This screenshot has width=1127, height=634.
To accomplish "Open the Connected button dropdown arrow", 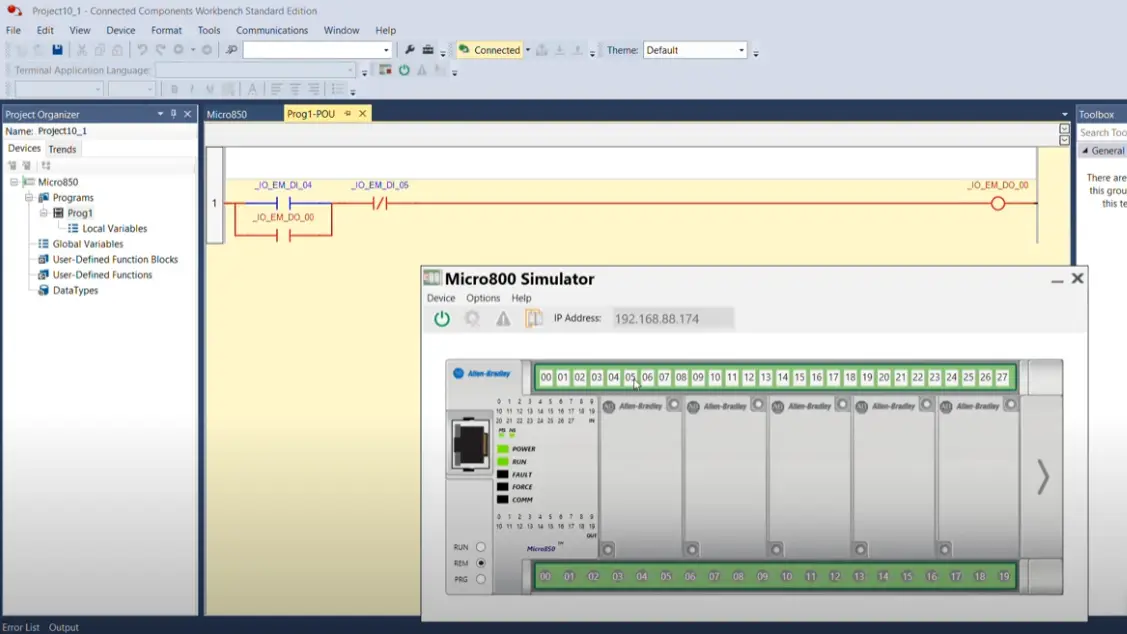I will coord(528,50).
